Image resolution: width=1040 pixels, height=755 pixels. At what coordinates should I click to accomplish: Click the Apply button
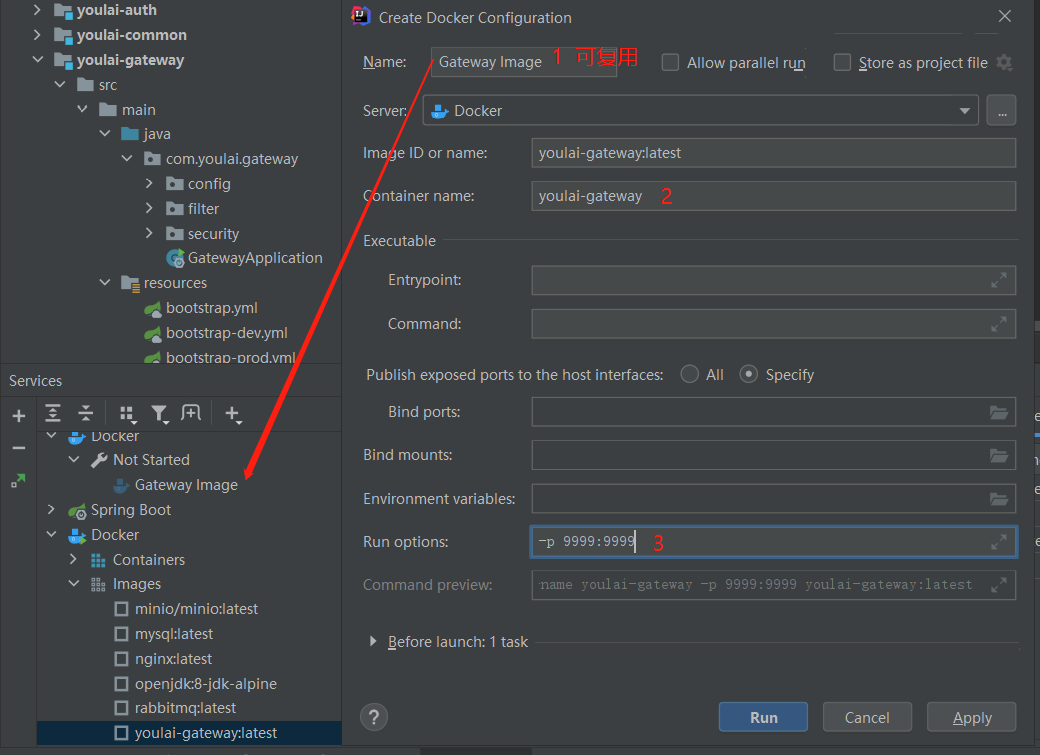[972, 717]
